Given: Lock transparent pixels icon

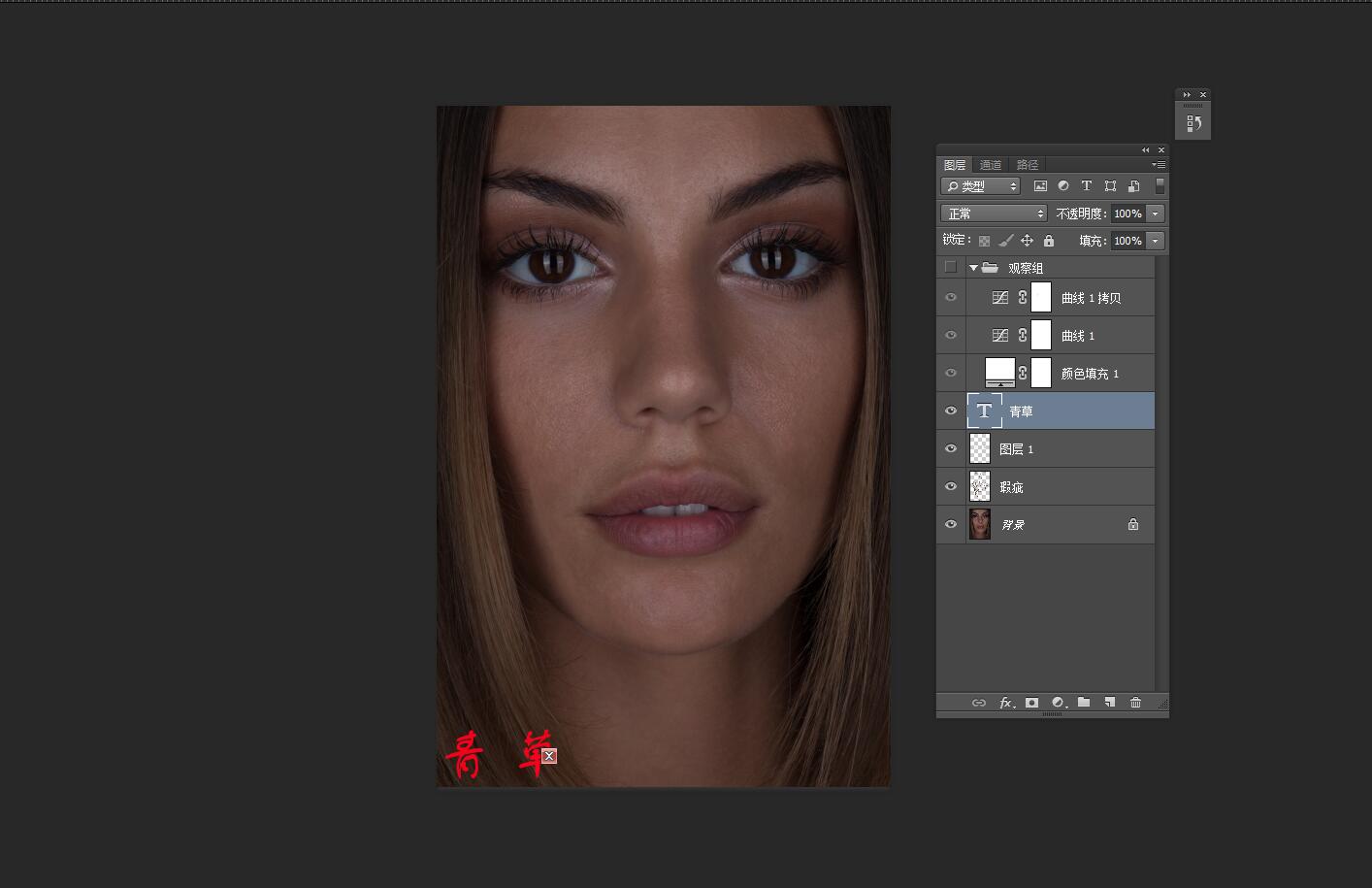Looking at the screenshot, I should pos(984,241).
